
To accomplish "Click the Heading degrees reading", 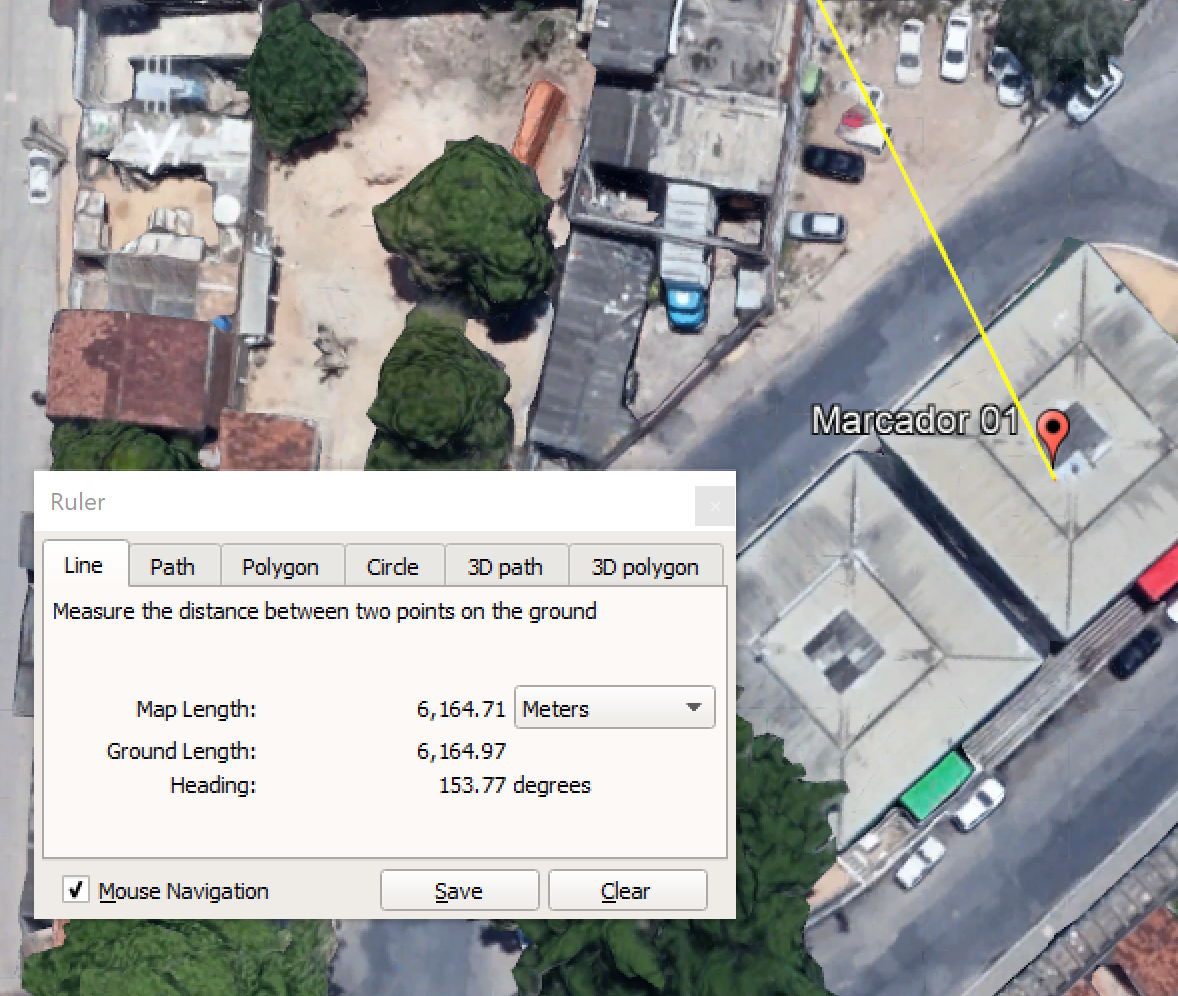I will [x=514, y=785].
